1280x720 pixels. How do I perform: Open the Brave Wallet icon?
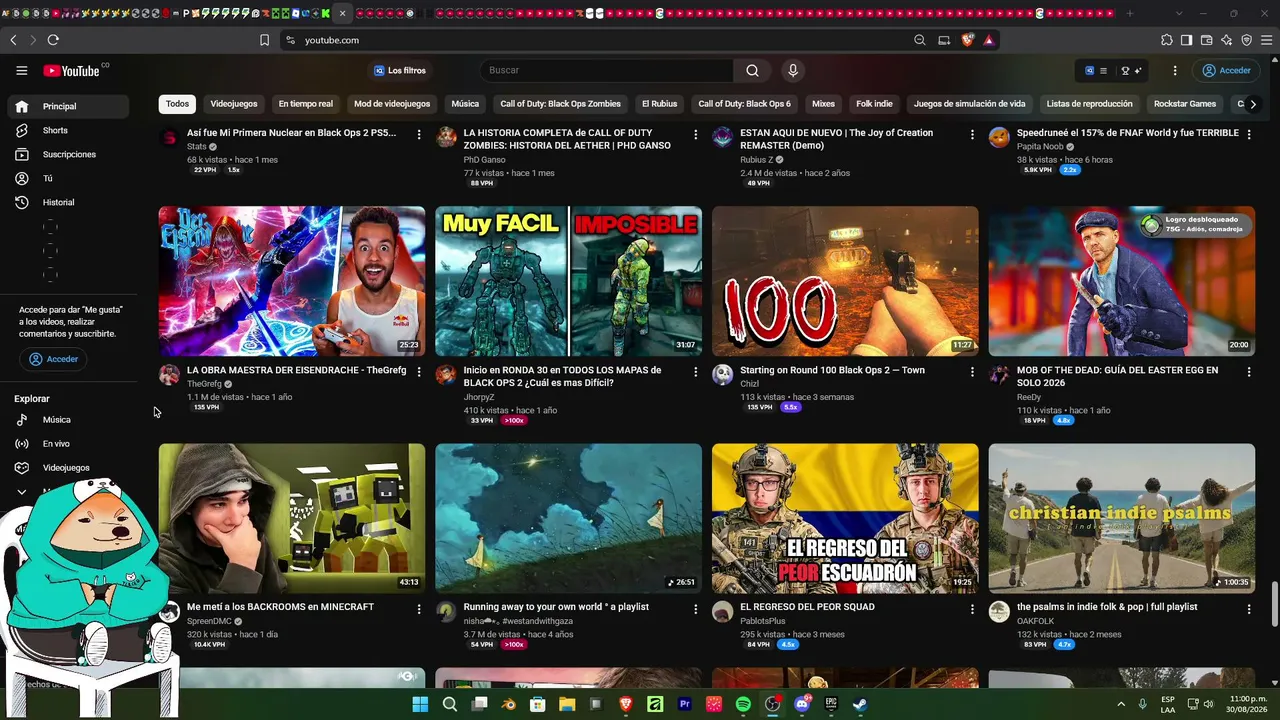[x=1207, y=40]
